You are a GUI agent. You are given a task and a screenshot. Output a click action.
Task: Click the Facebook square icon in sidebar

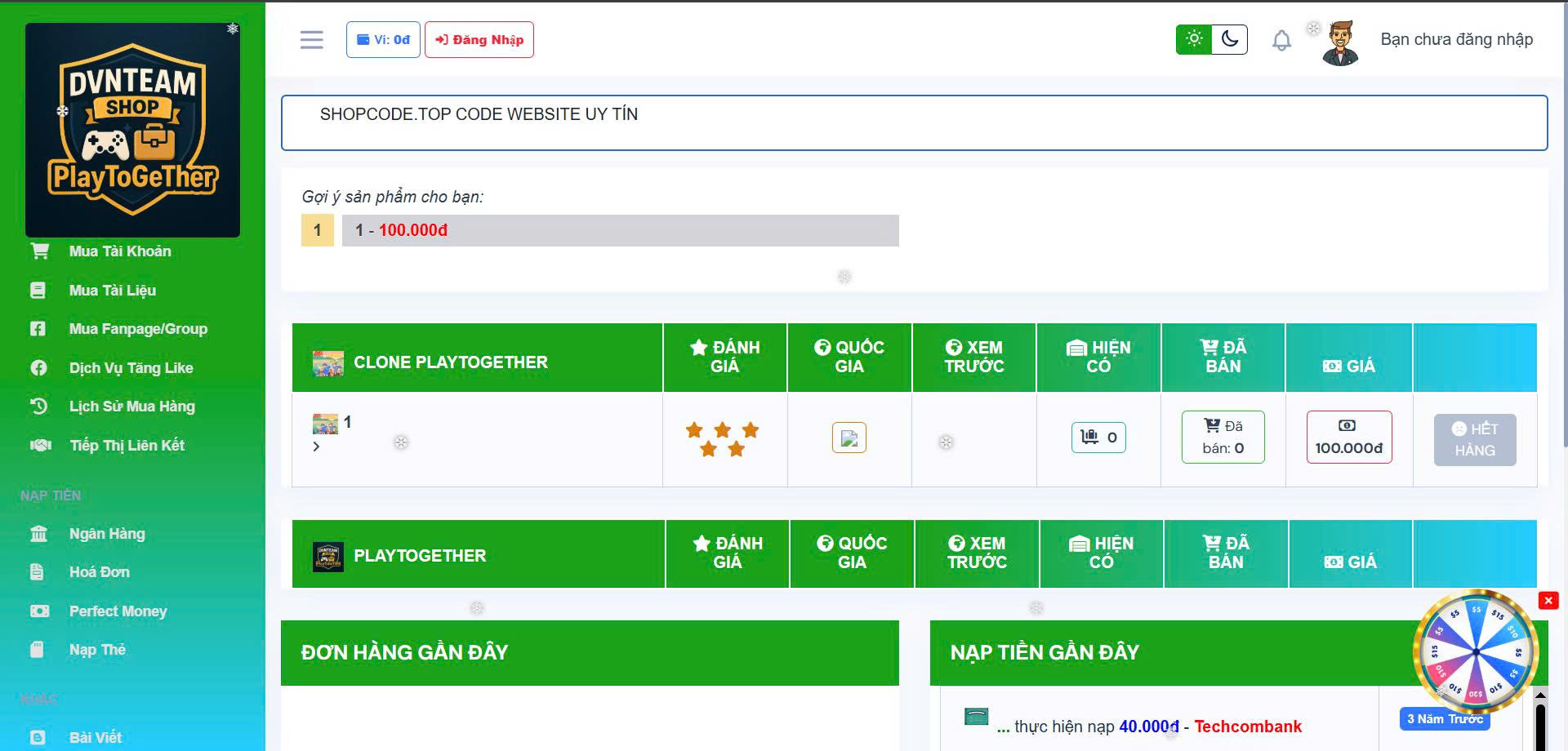click(x=38, y=328)
